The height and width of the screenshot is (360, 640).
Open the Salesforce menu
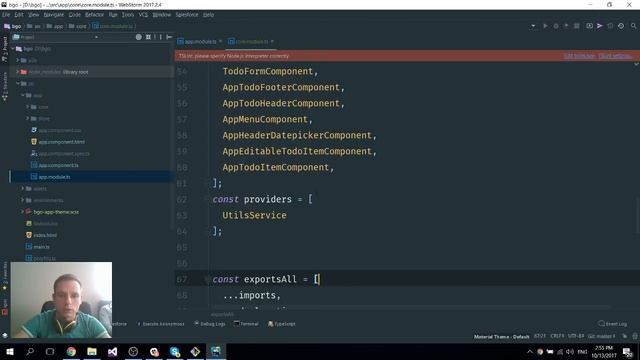click(x=187, y=15)
